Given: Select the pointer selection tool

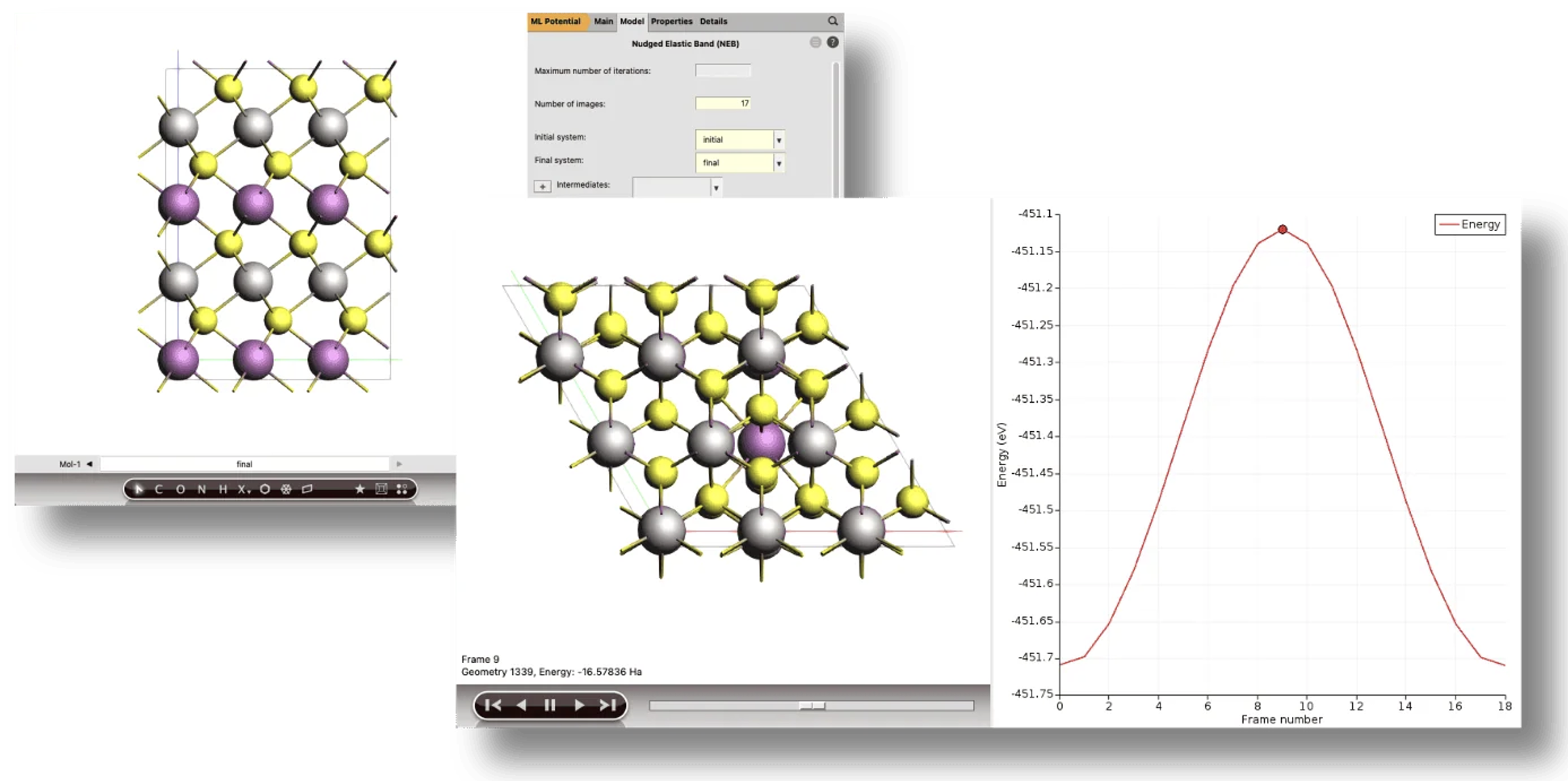Looking at the screenshot, I should coord(138,489).
